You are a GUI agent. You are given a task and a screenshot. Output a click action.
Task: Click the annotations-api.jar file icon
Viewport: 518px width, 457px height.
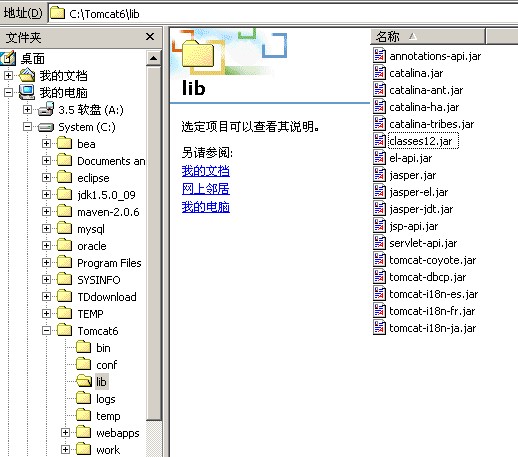(x=379, y=56)
